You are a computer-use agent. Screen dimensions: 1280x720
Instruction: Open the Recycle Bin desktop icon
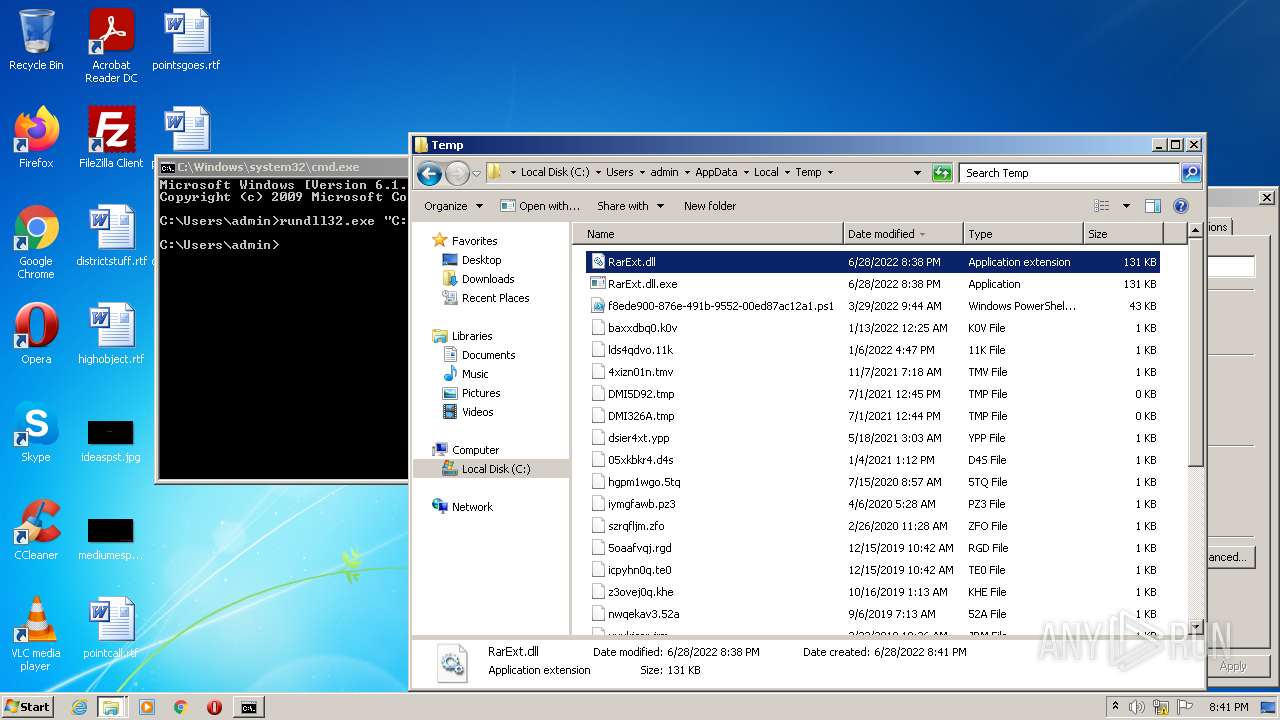[36, 40]
